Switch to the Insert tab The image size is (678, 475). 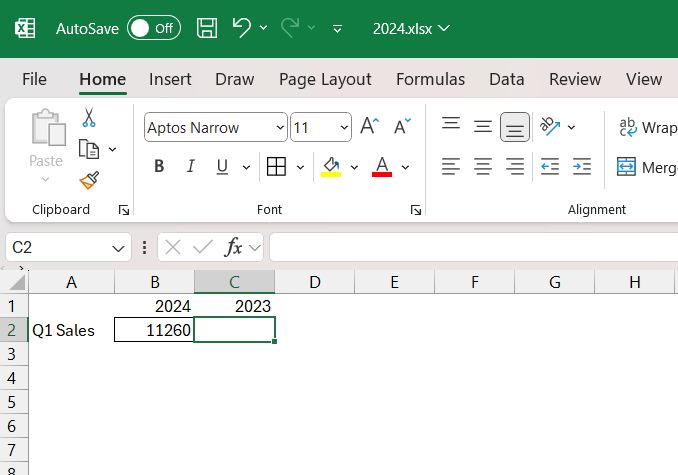tap(170, 80)
